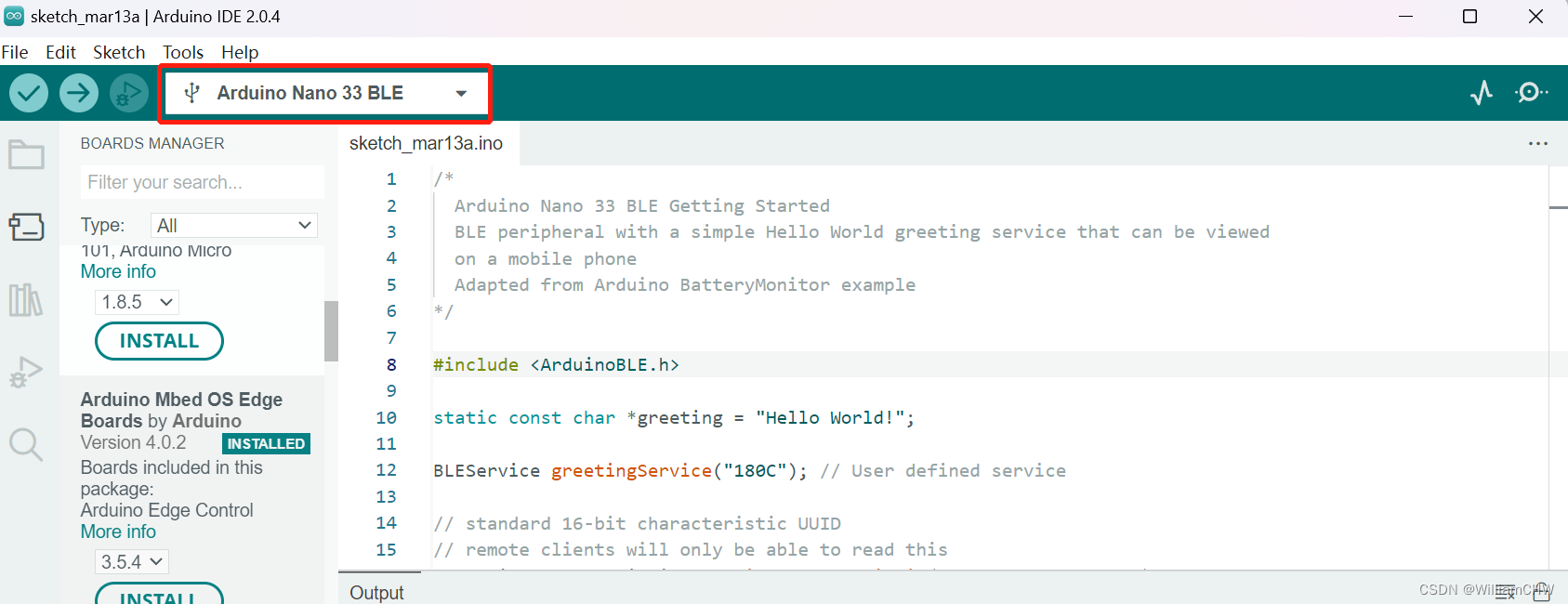Viewport: 1568px width, 604px height.
Task: Install version 1.8.5 board package
Action: (159, 341)
